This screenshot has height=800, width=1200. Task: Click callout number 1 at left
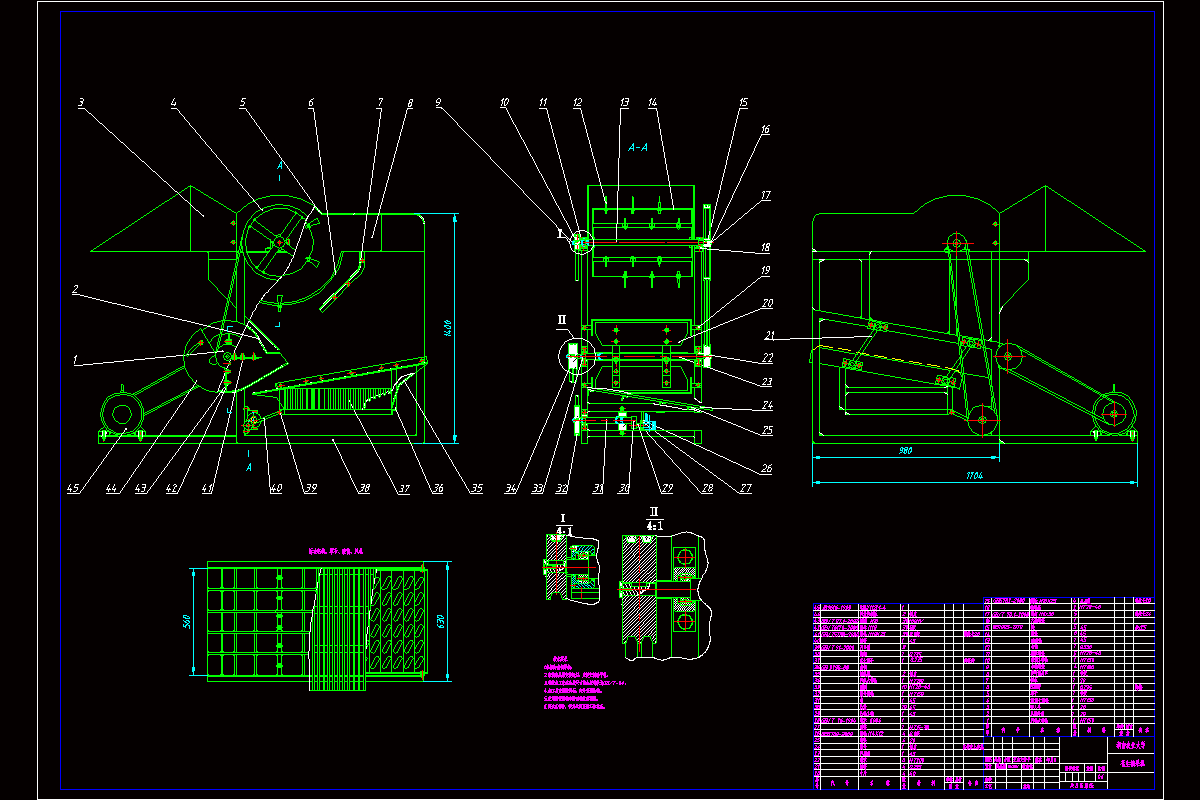coord(75,359)
